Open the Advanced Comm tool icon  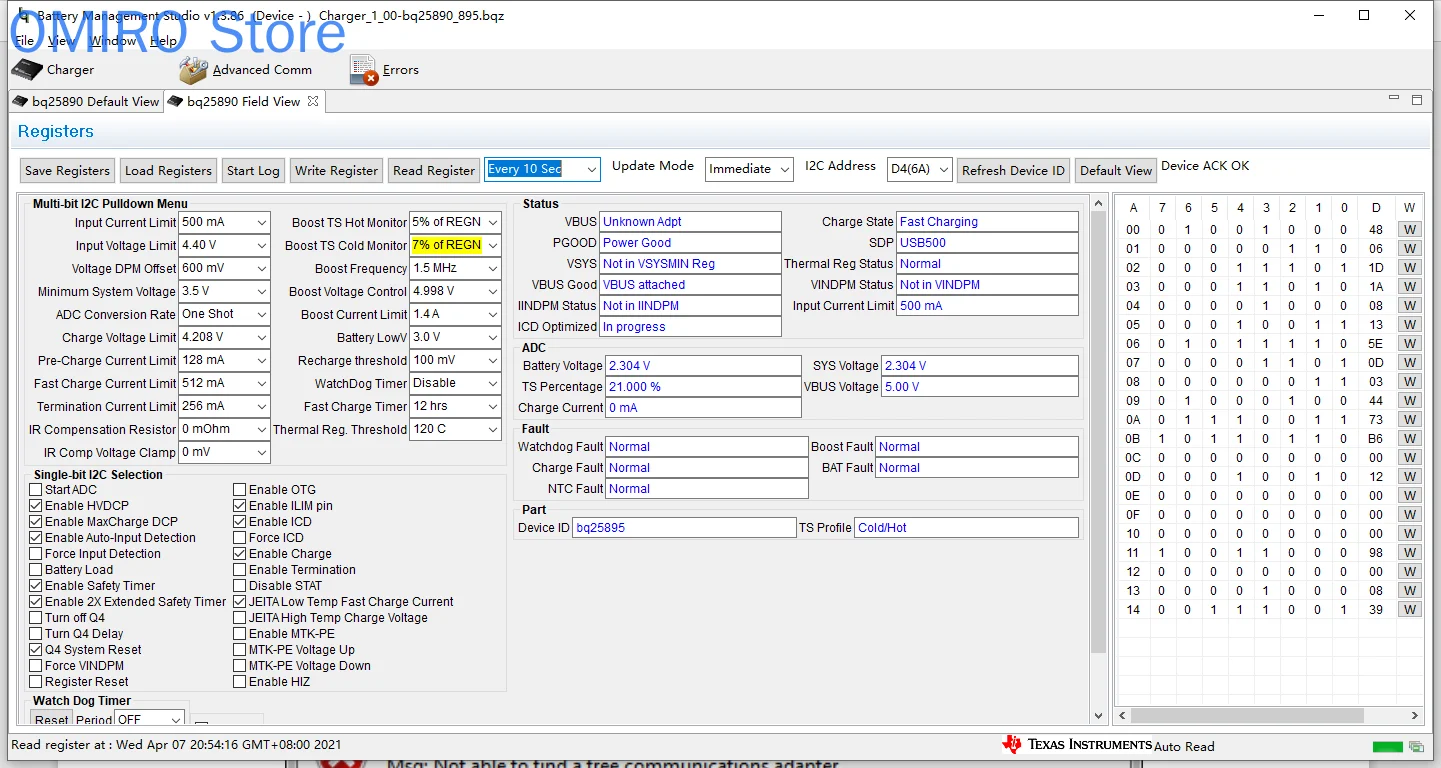pos(193,70)
